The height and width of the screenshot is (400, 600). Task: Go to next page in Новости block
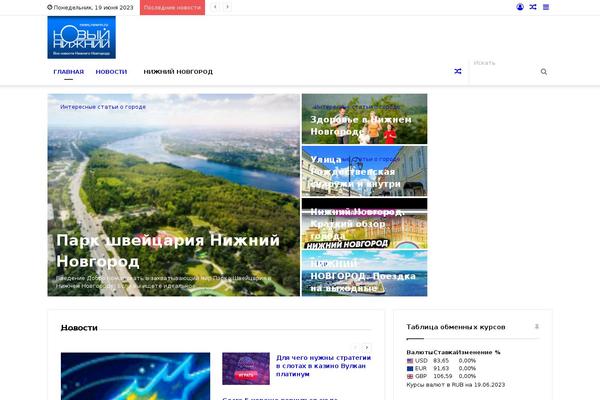367,347
